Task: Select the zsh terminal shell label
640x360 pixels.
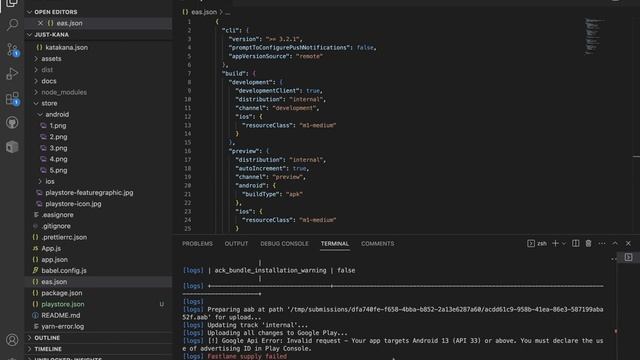Action: (542, 244)
